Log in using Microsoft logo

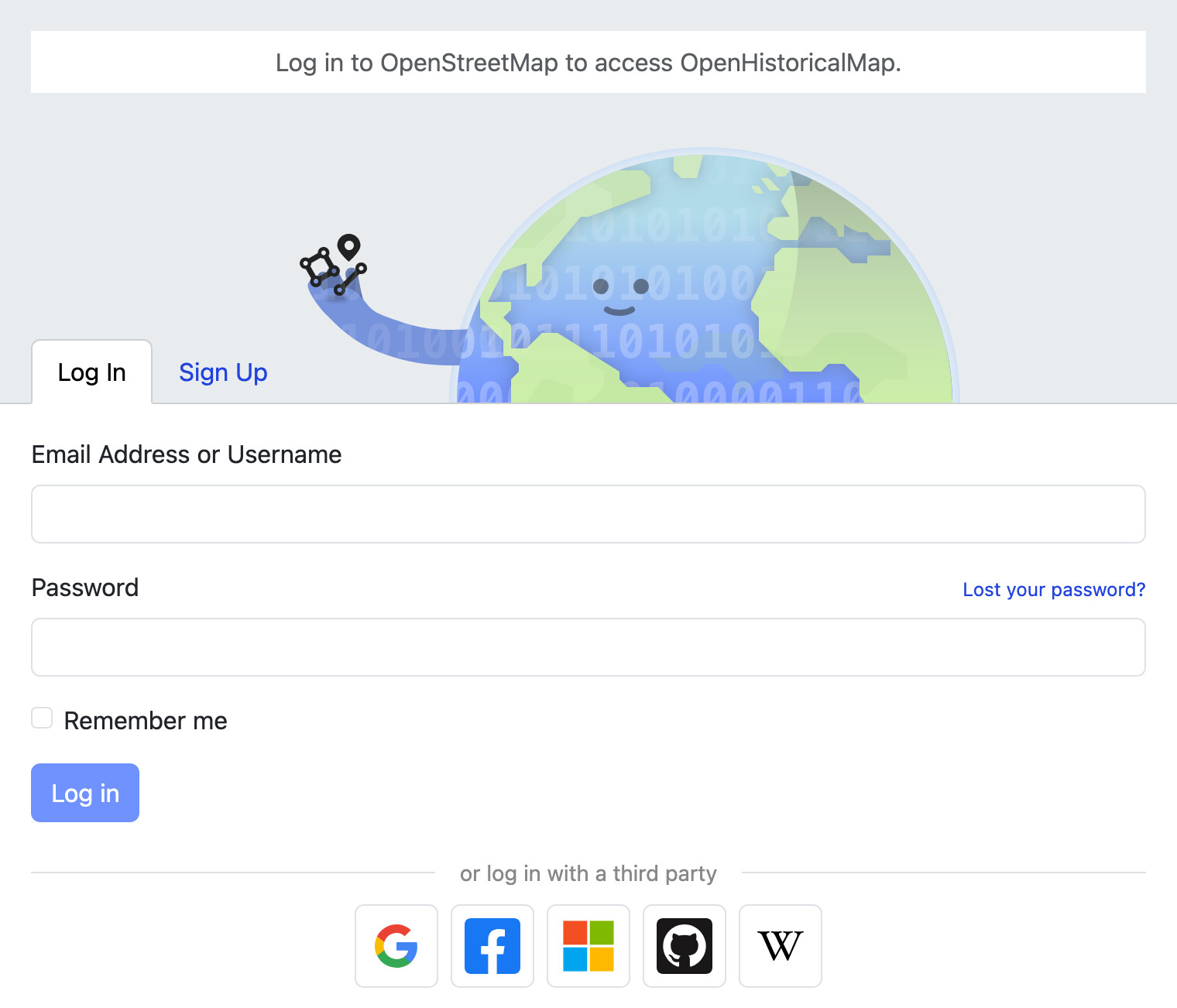pyautogui.click(x=588, y=946)
